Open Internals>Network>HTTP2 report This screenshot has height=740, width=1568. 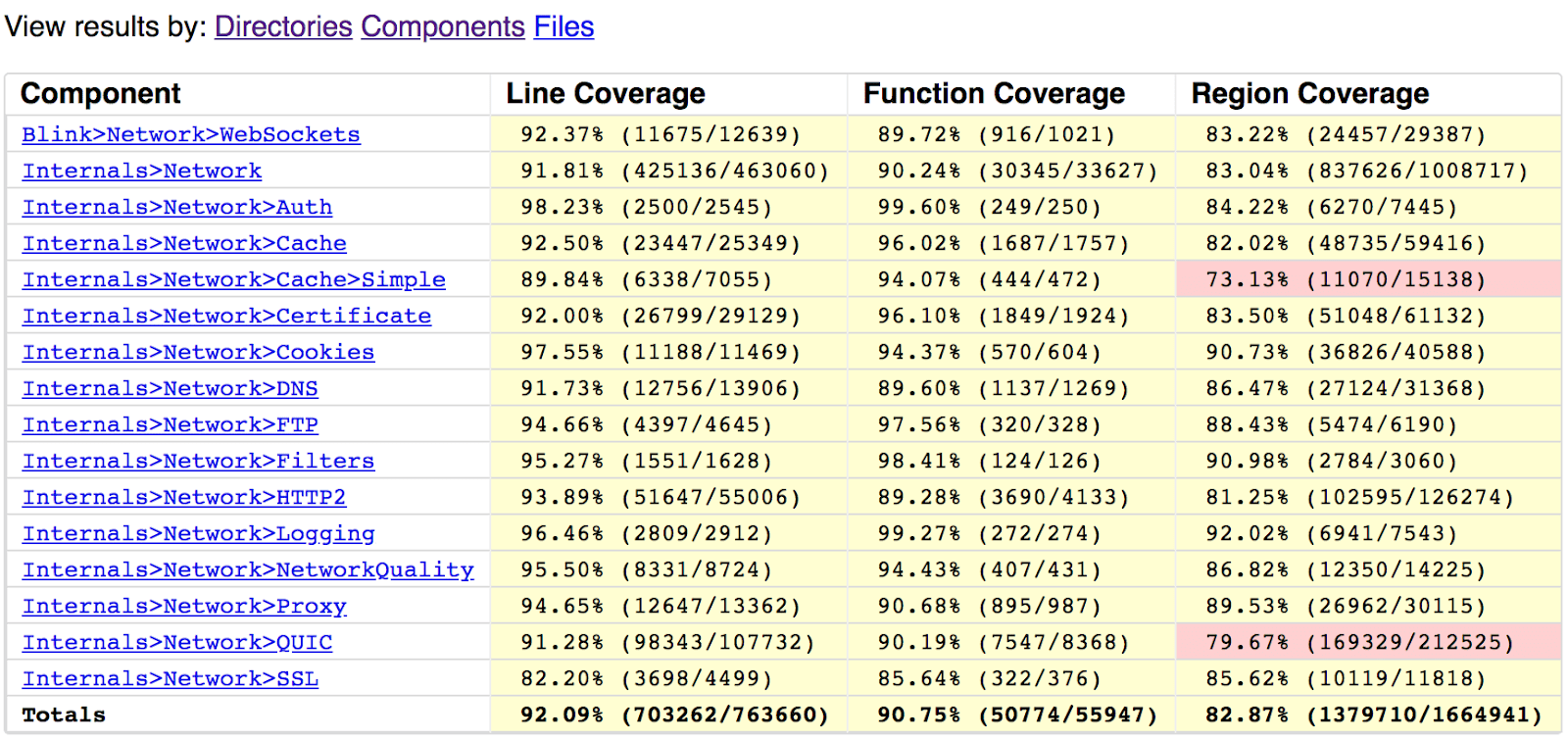184,497
